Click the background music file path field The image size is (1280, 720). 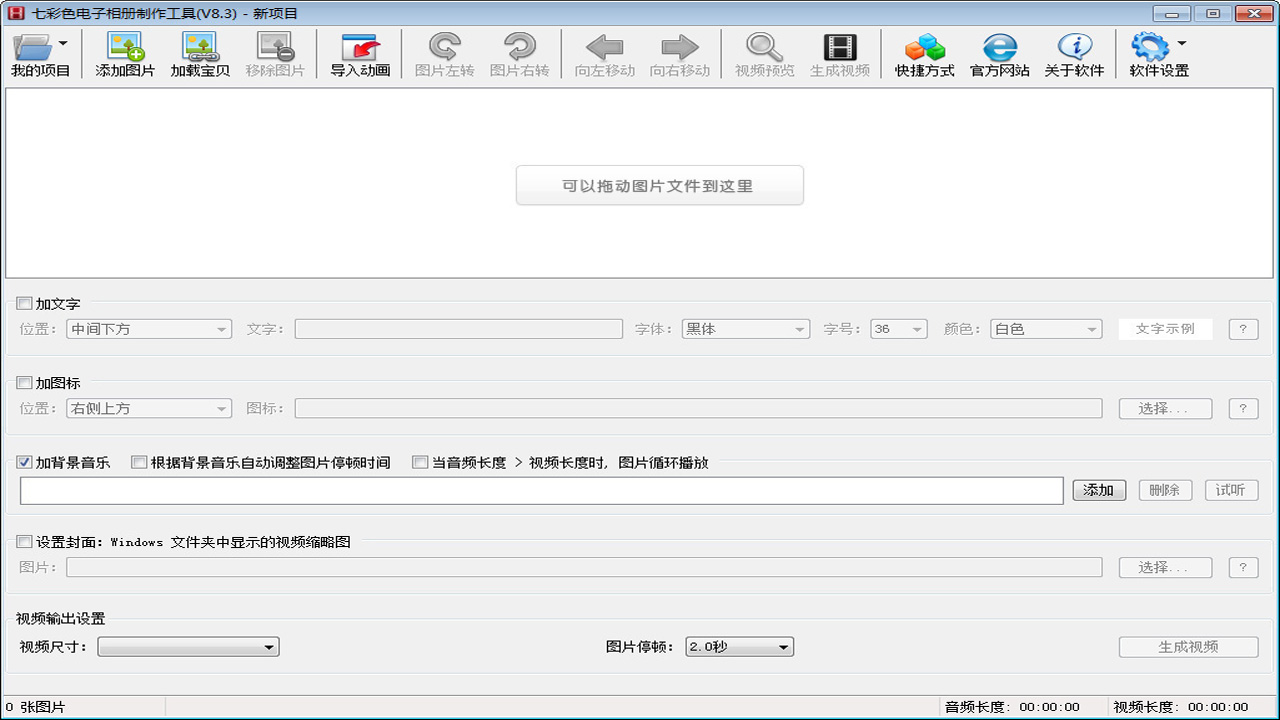[x=541, y=490]
